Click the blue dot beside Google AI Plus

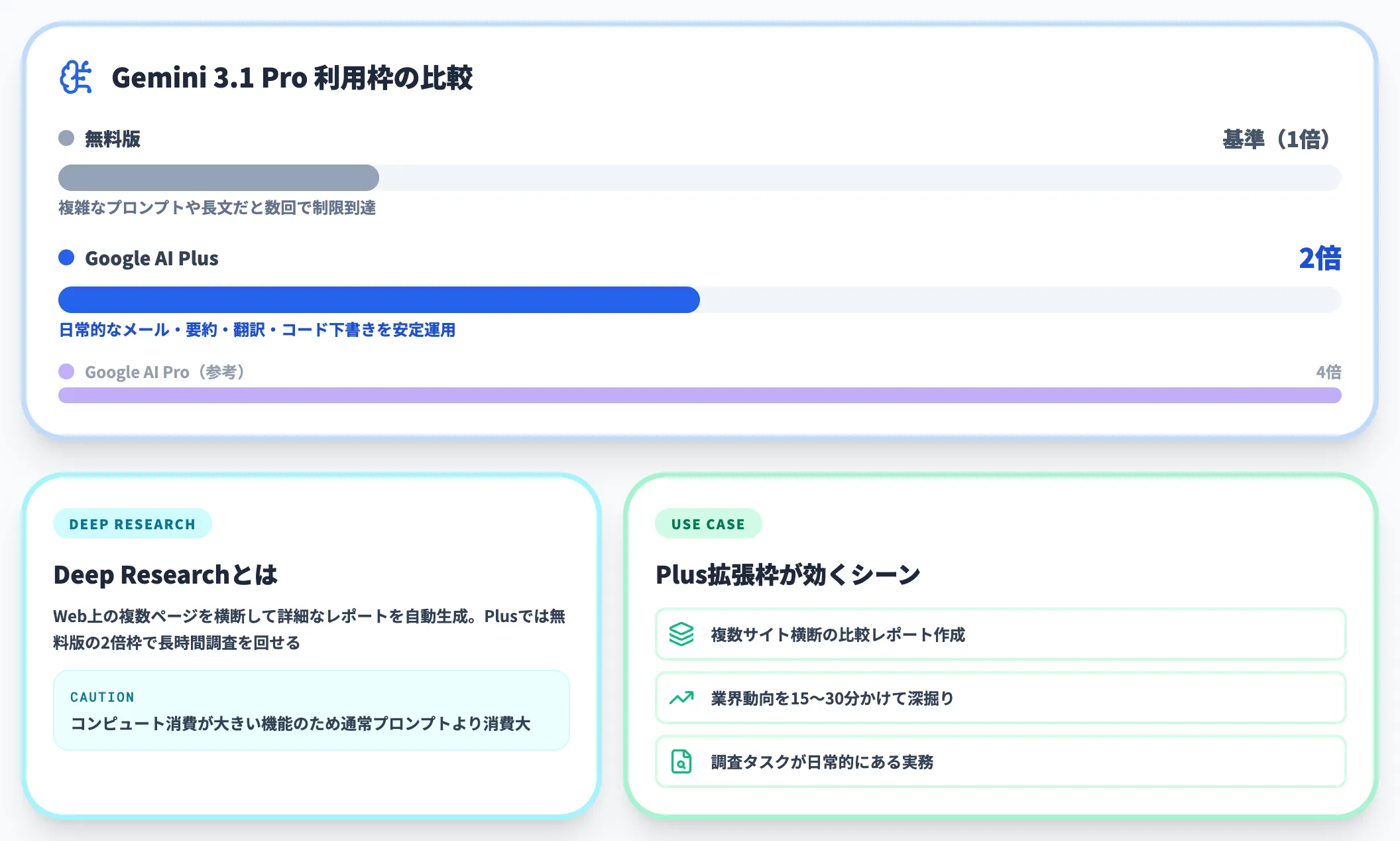click(66, 257)
